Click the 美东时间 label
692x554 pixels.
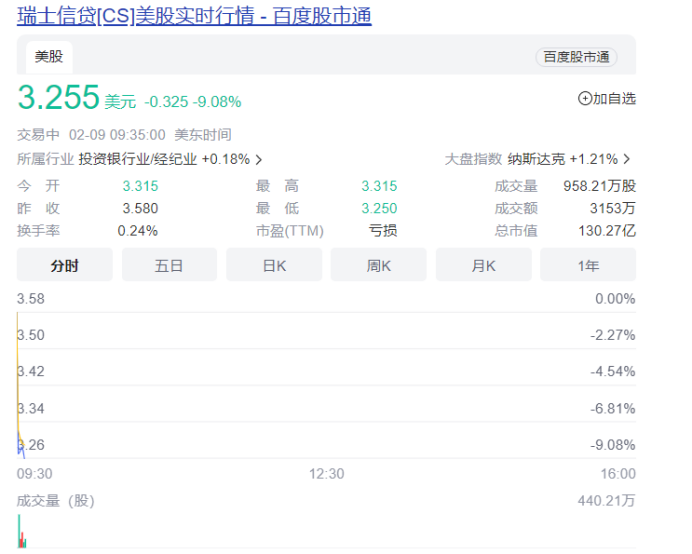coord(203,135)
